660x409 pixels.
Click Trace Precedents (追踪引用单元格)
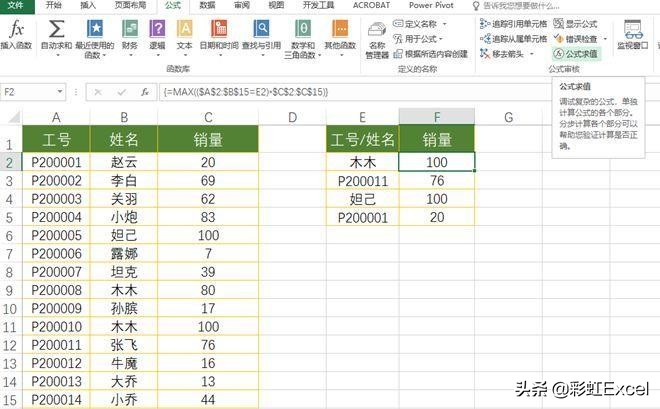pos(514,24)
